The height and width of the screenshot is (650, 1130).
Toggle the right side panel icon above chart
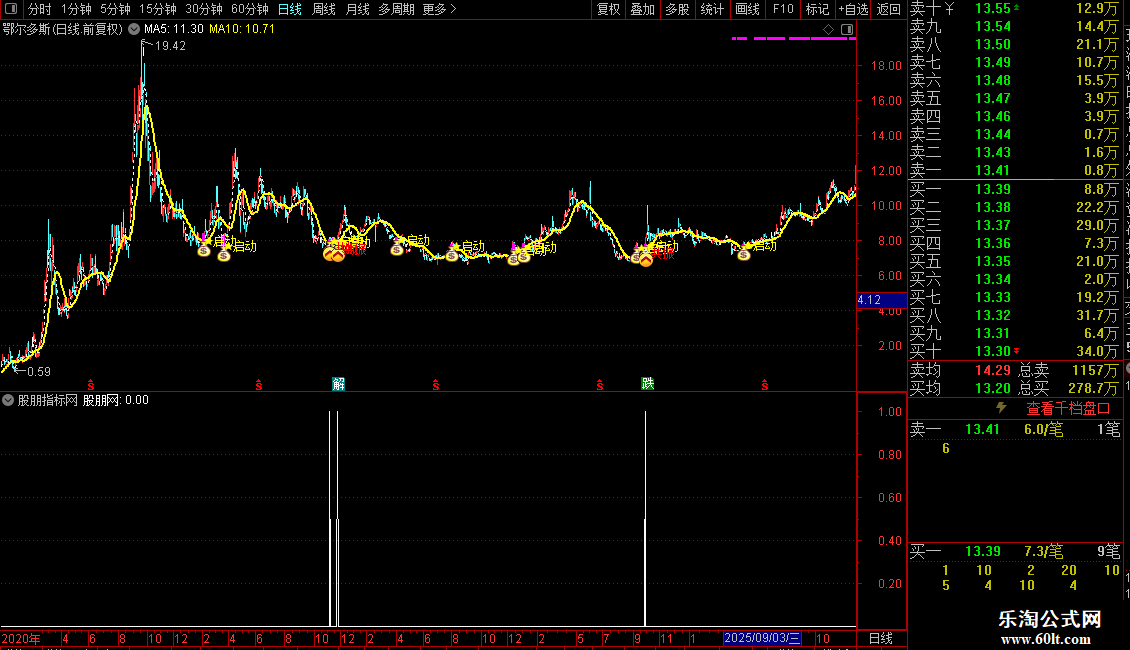coord(847,30)
